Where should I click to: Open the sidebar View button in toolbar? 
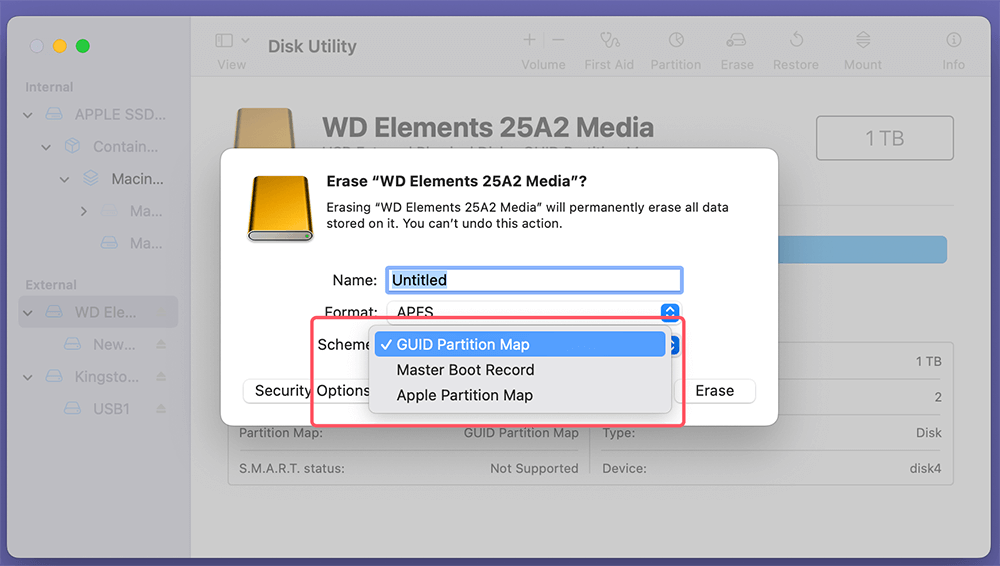tap(224, 40)
